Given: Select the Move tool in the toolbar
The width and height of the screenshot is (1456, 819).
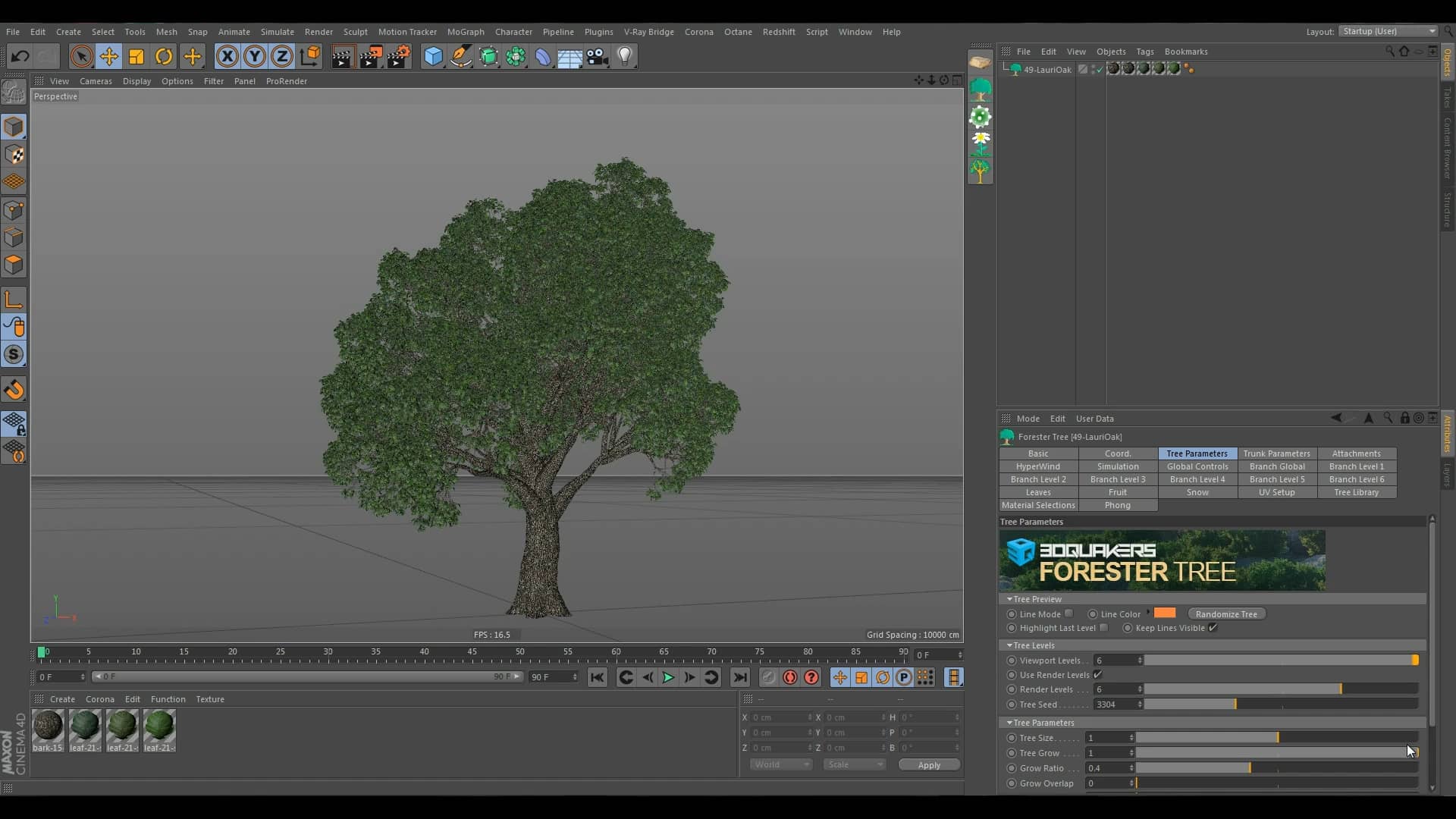Looking at the screenshot, I should click(108, 56).
